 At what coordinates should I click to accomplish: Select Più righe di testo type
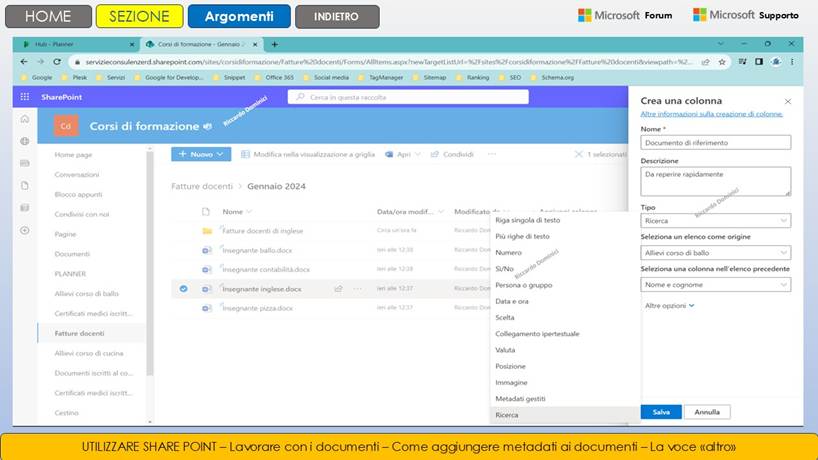(522, 236)
